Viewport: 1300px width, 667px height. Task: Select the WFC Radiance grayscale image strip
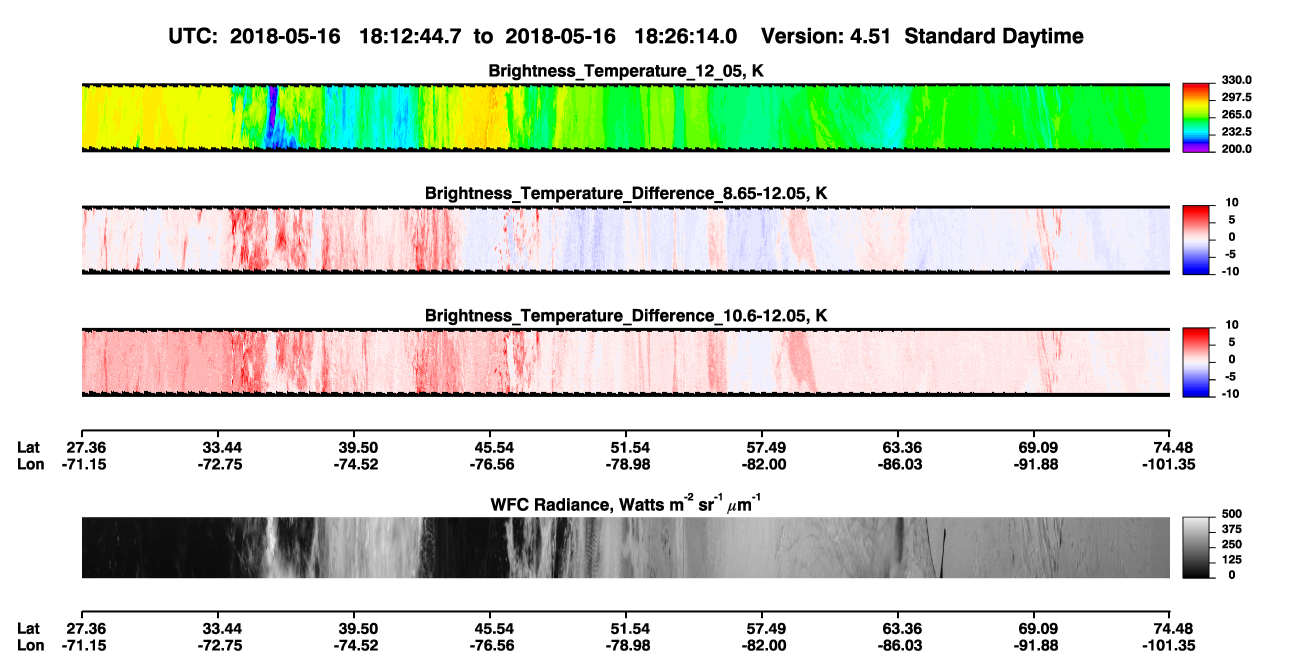[x=625, y=547]
